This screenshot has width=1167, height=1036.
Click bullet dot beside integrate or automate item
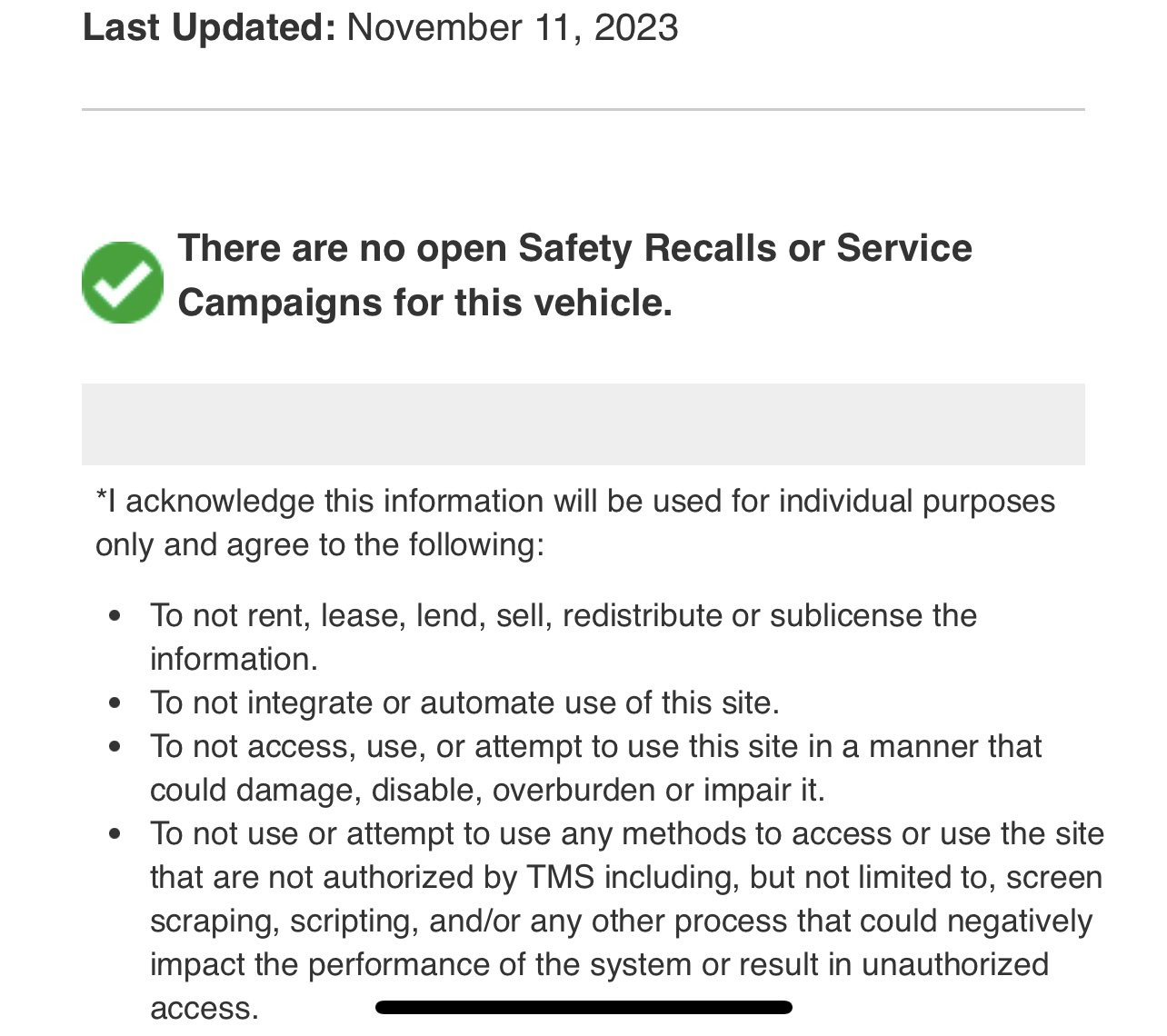114,702
